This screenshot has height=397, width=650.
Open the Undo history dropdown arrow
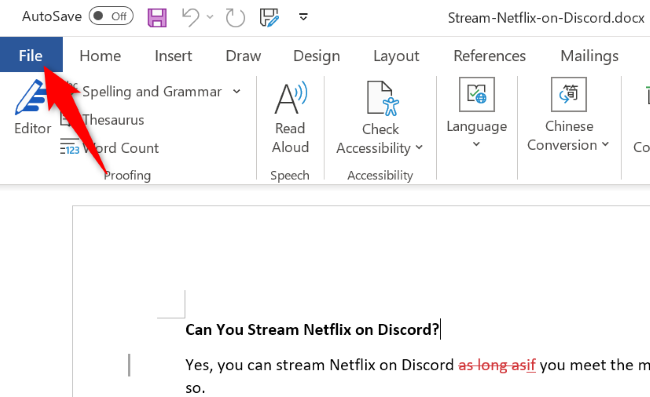tap(210, 17)
